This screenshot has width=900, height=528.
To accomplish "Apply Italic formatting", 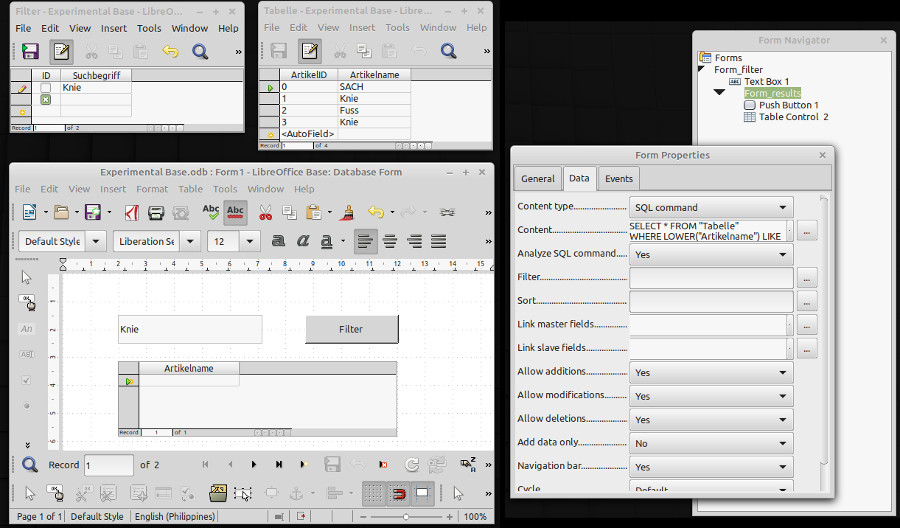I will pos(302,241).
